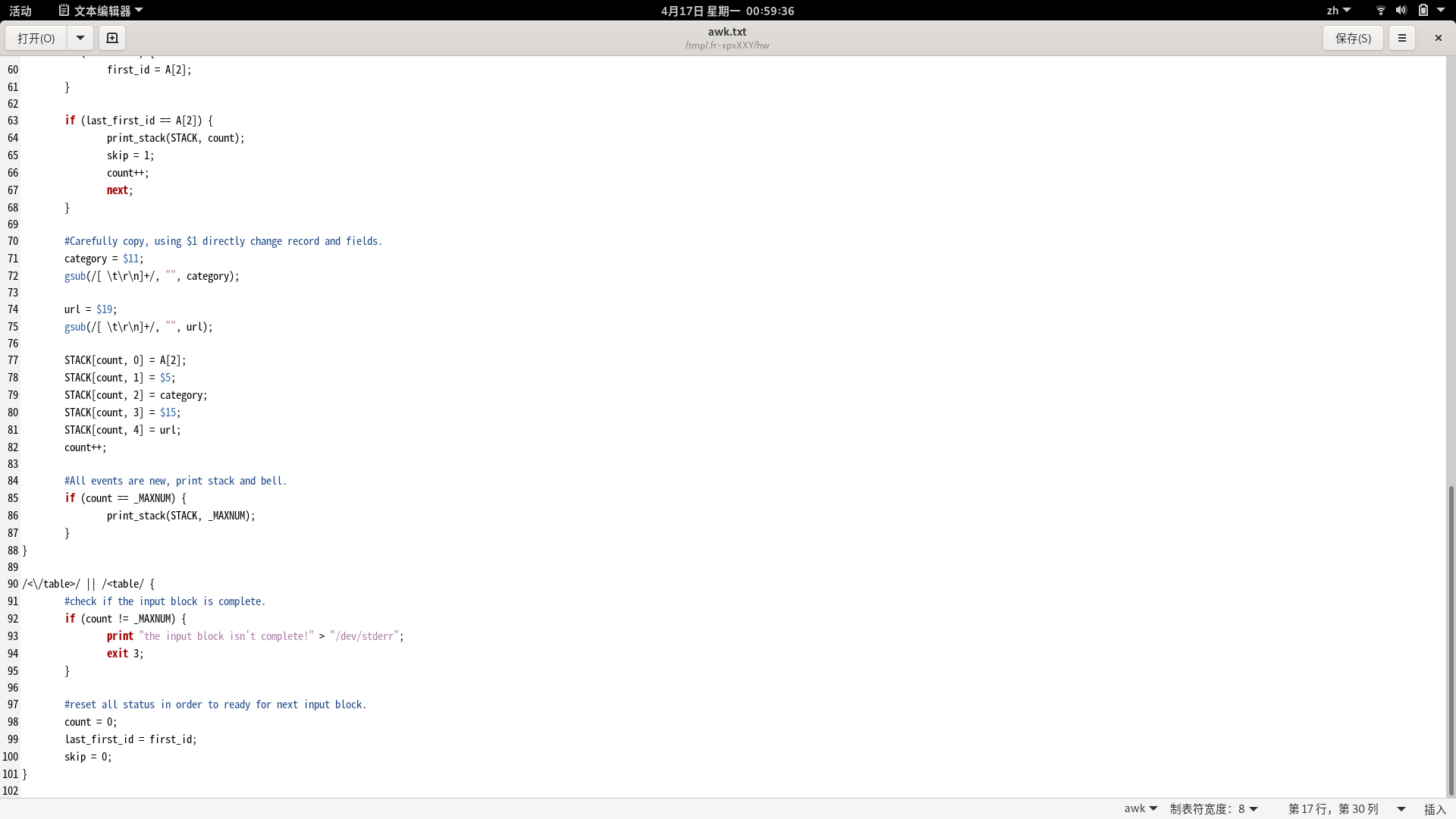Click the new document tab icon

pyautogui.click(x=112, y=38)
